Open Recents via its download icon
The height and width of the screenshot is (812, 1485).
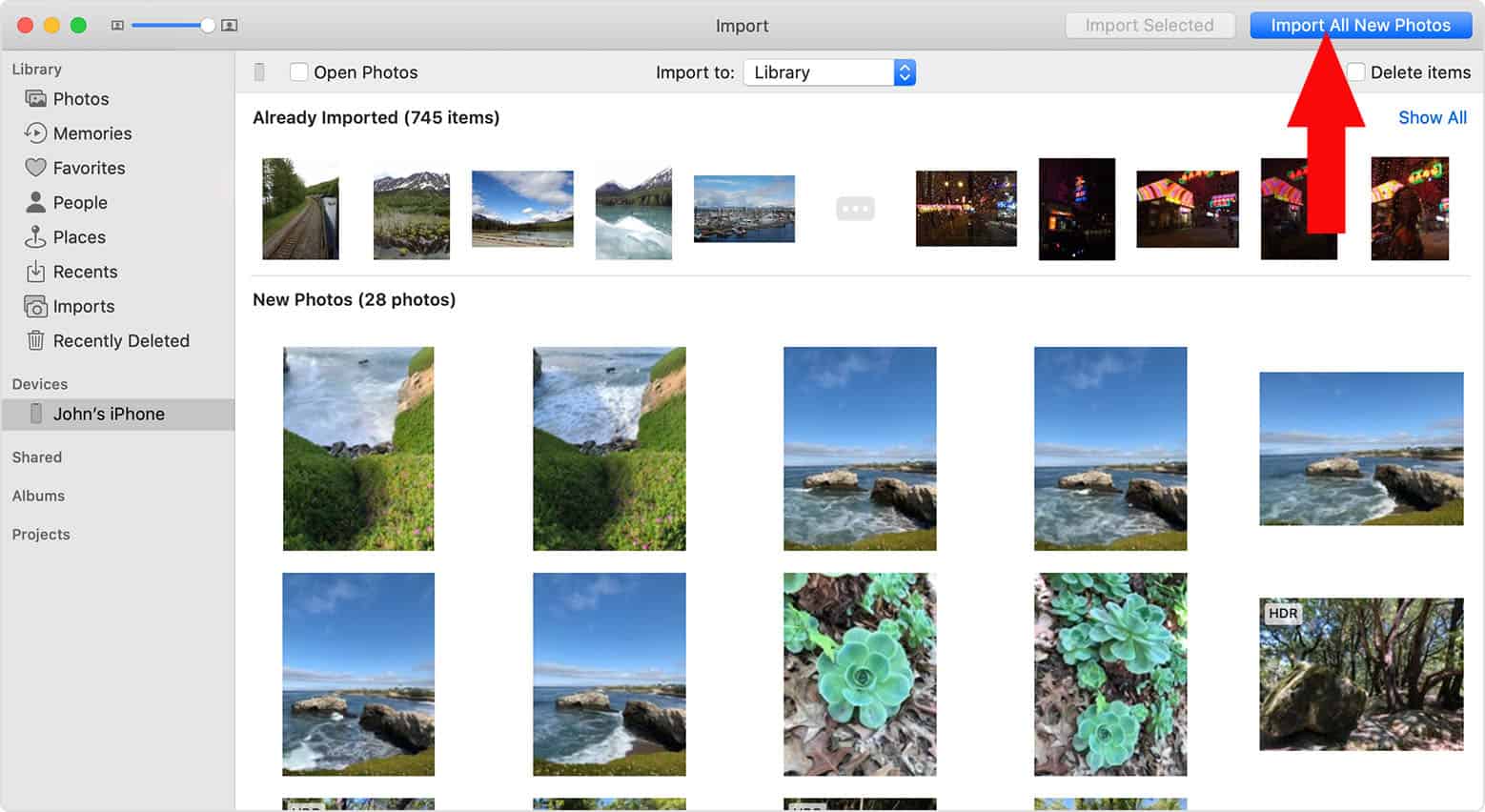click(35, 272)
